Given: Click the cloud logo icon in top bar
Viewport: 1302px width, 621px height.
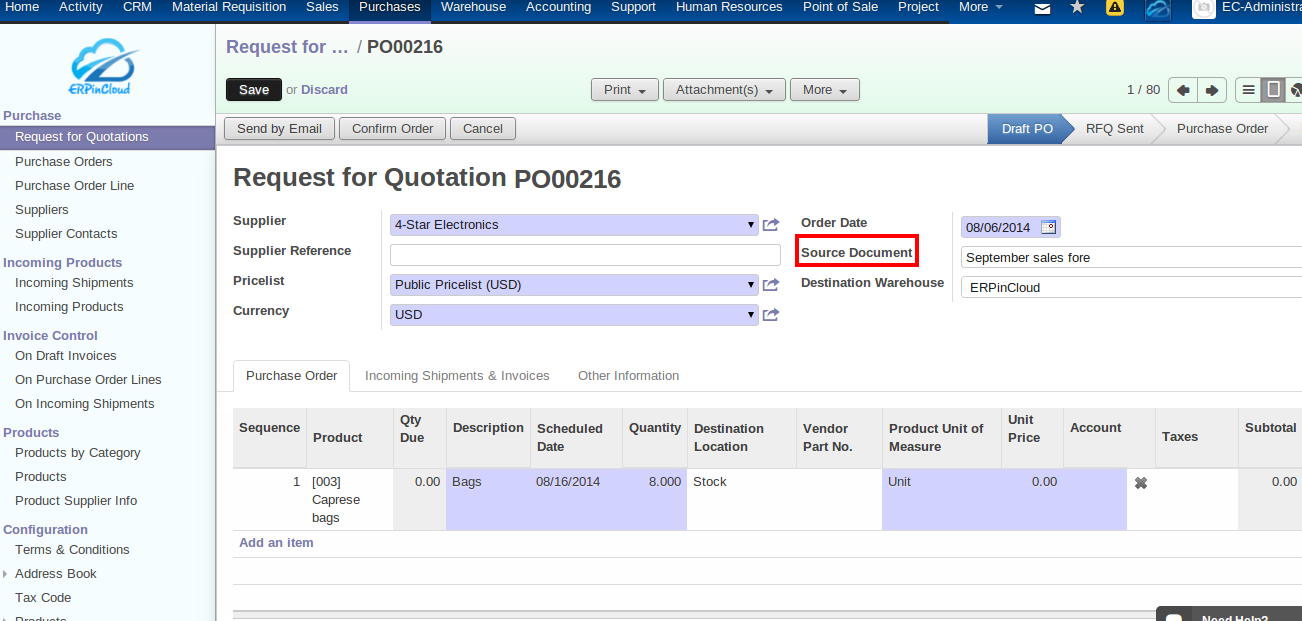Looking at the screenshot, I should (1157, 9).
